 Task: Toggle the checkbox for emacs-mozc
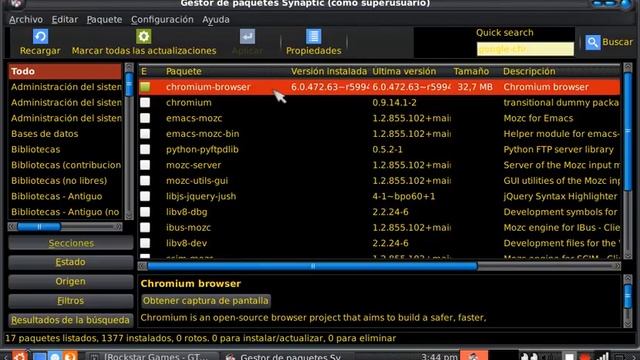tap(145, 118)
